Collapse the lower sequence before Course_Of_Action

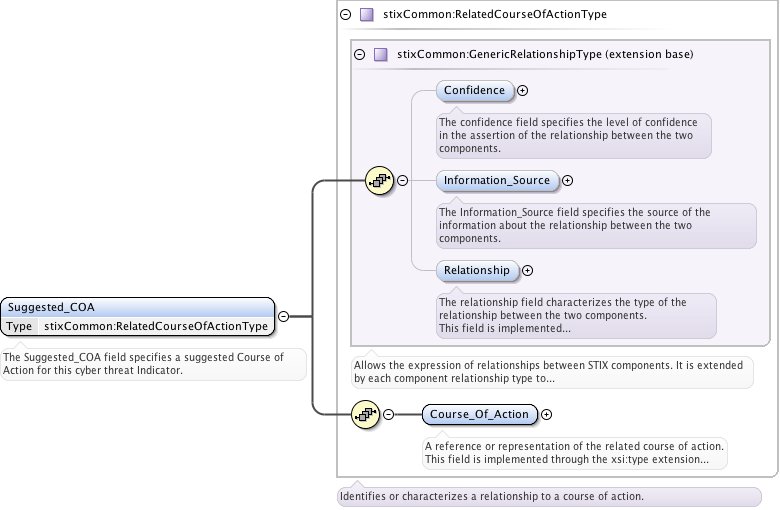[389, 414]
